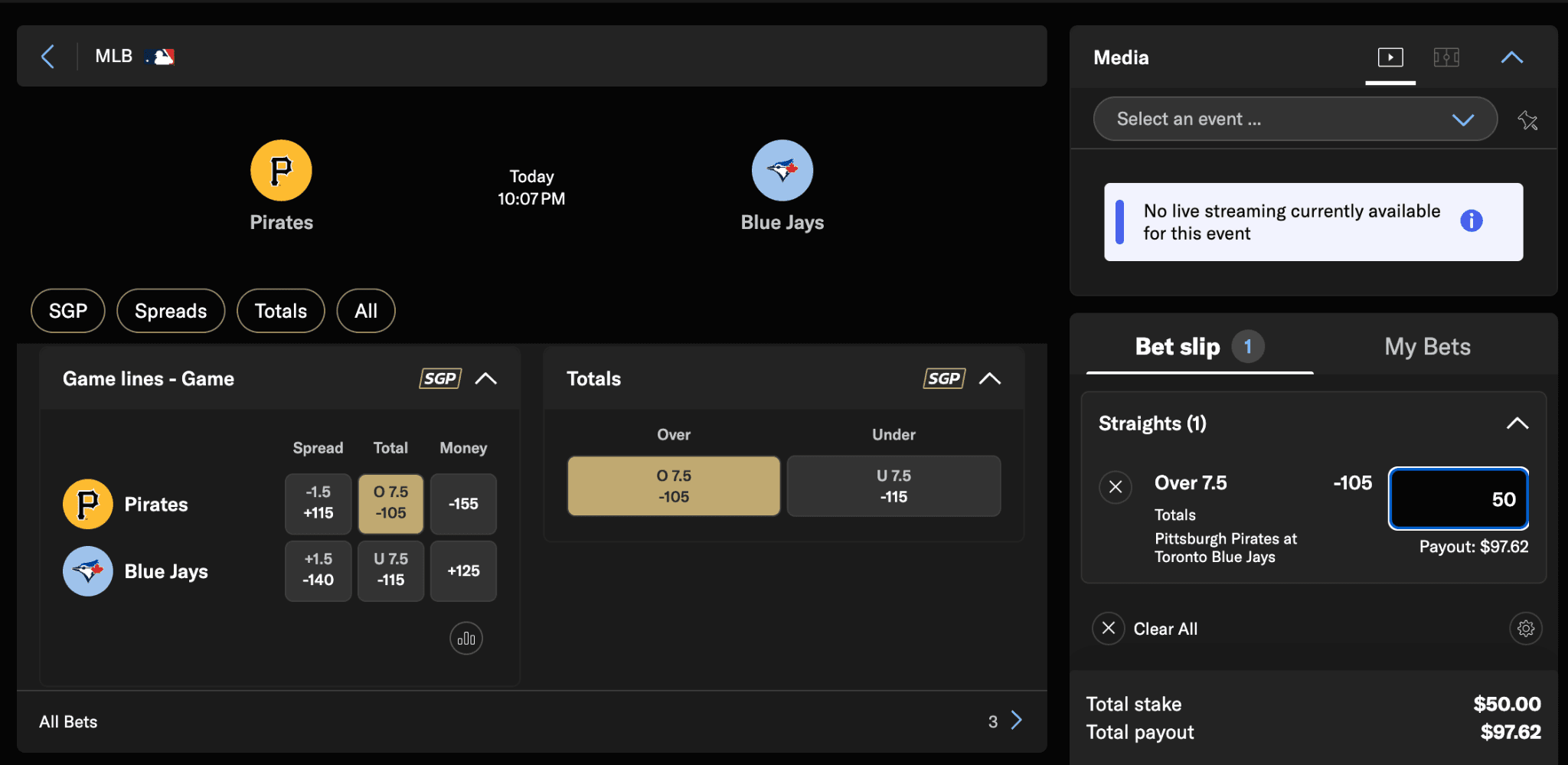1568x765 pixels.
Task: Click Clear All button
Action: [x=1146, y=629]
